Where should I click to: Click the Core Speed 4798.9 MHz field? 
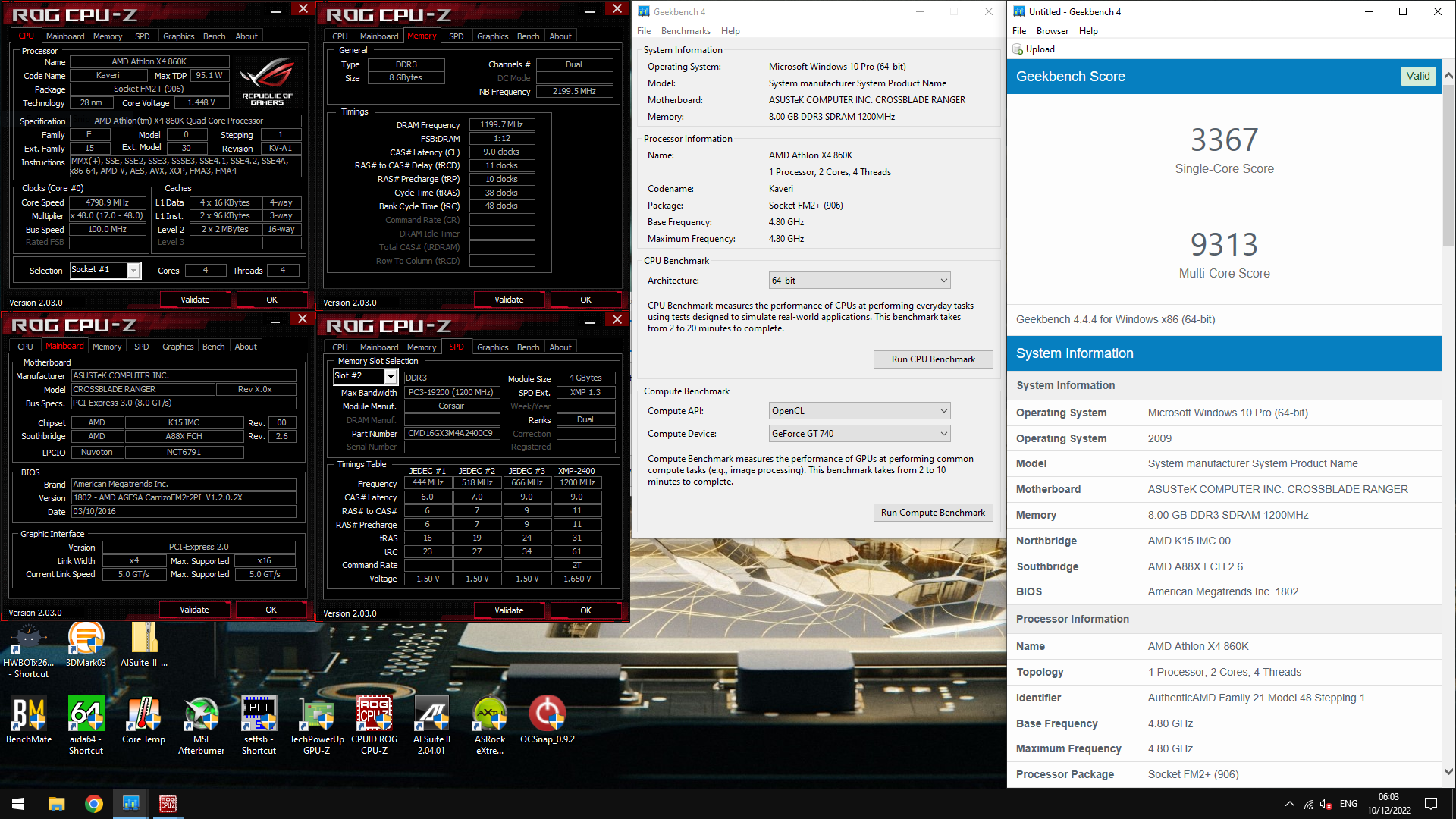(107, 202)
